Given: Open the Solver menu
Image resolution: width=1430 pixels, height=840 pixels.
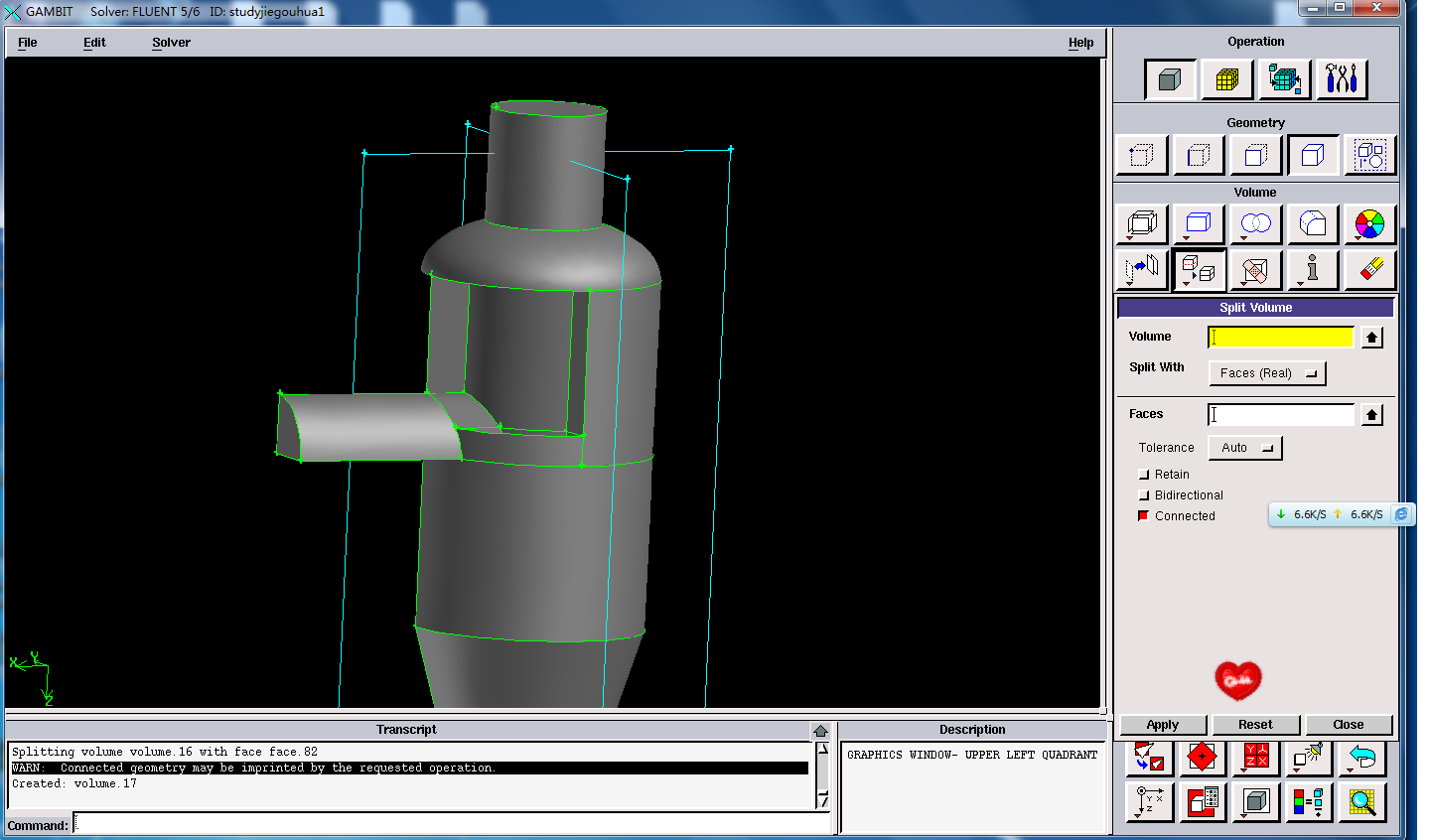Looking at the screenshot, I should pyautogui.click(x=171, y=43).
